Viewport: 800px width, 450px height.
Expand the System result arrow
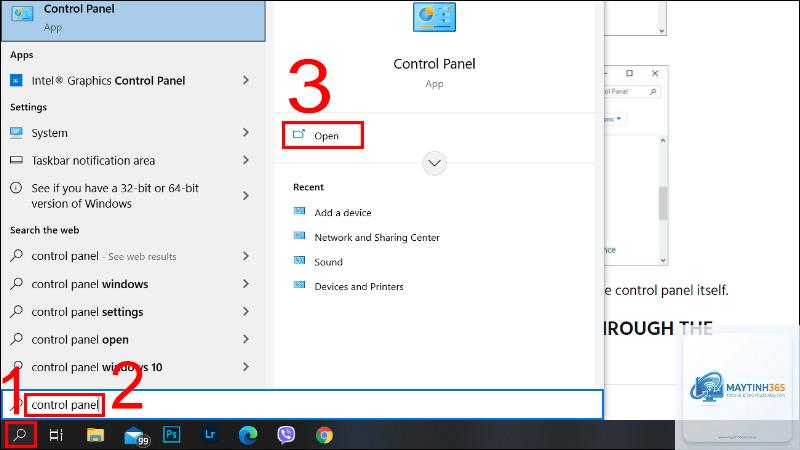[x=246, y=132]
